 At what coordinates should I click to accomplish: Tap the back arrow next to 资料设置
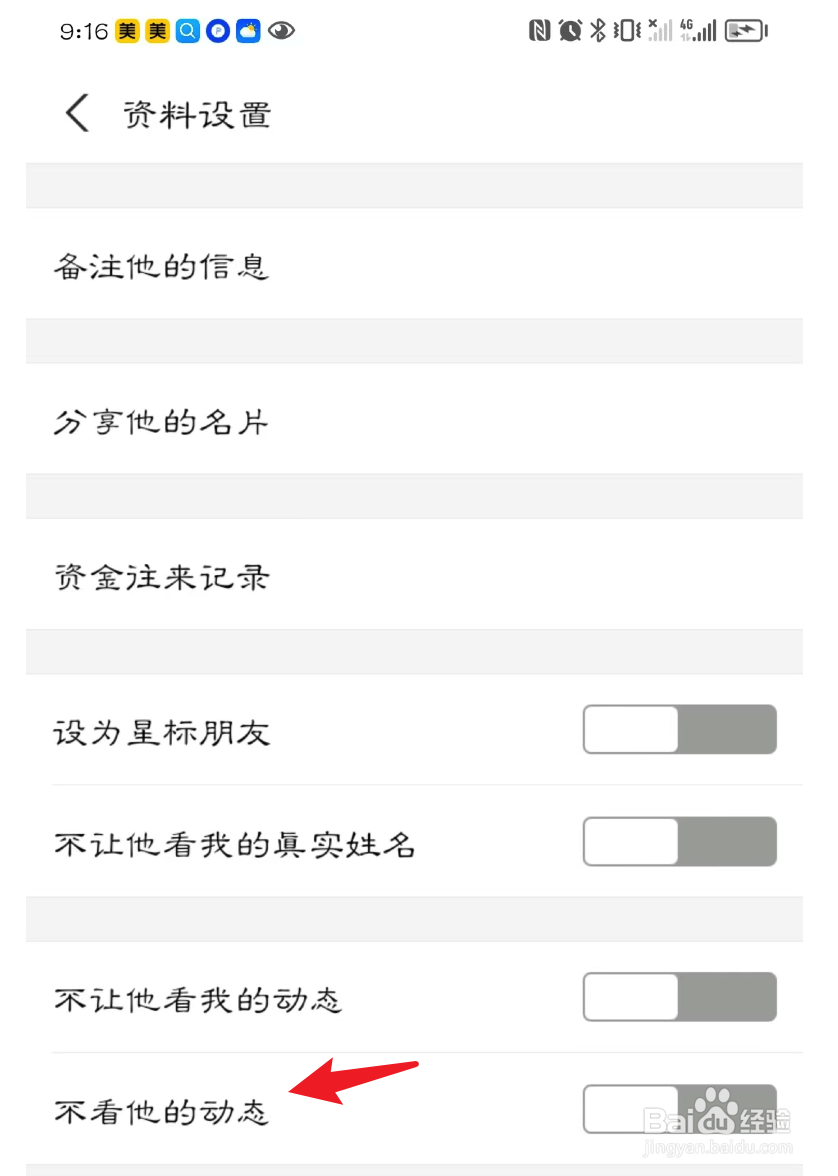point(78,113)
